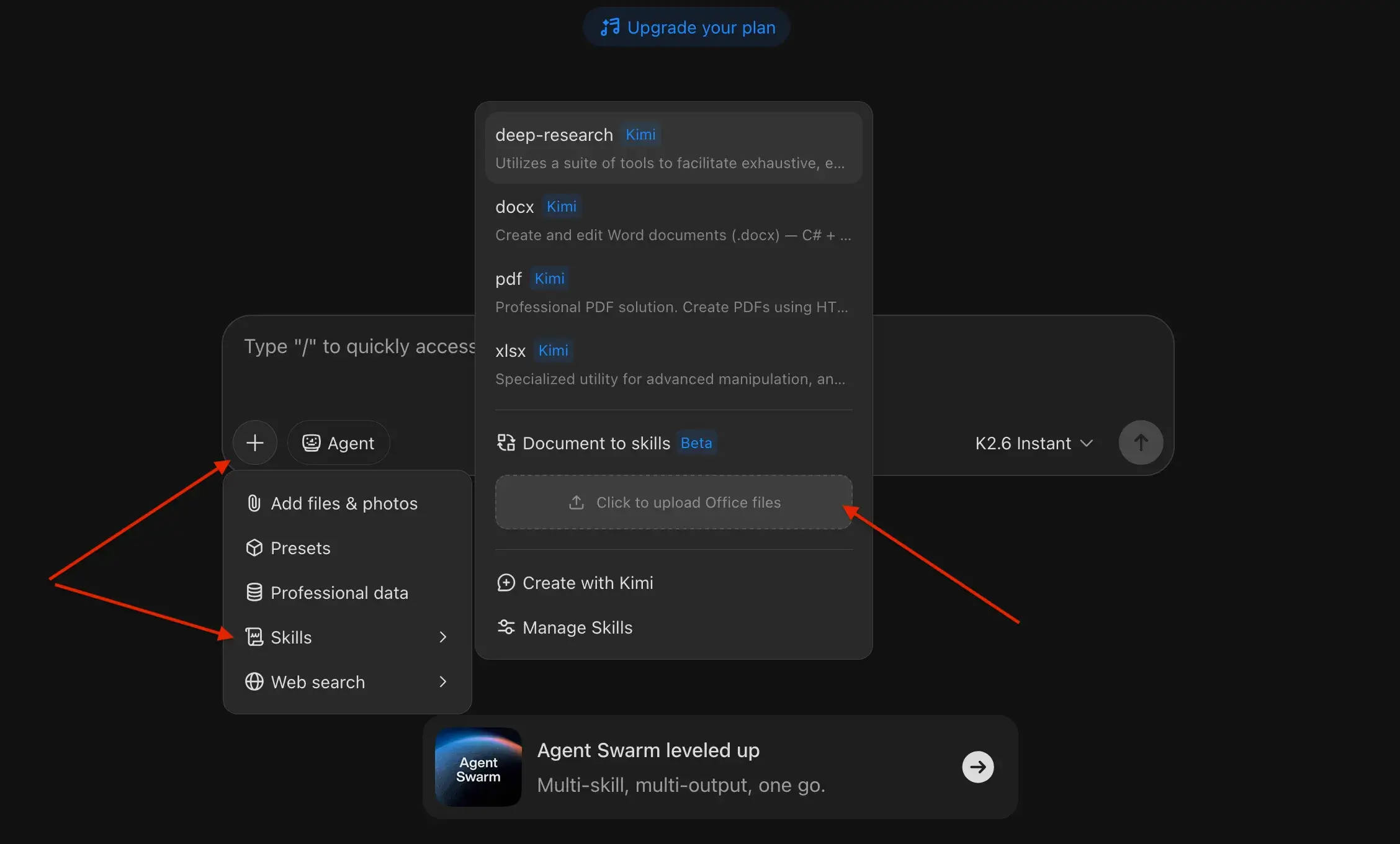Click Create with Kimi
The image size is (1400, 844).
point(673,583)
